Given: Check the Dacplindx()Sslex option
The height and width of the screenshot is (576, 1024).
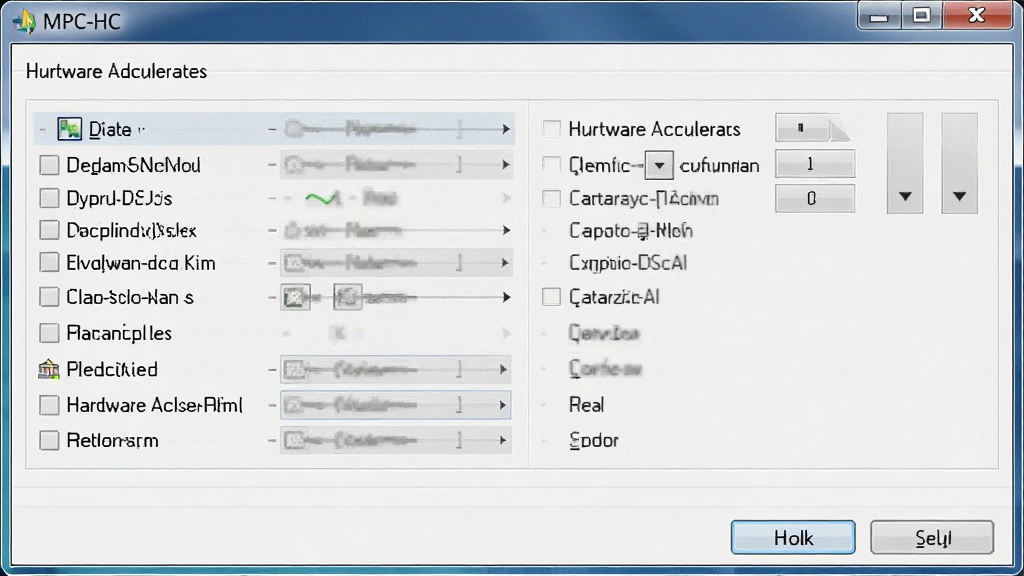Looking at the screenshot, I should click(49, 230).
